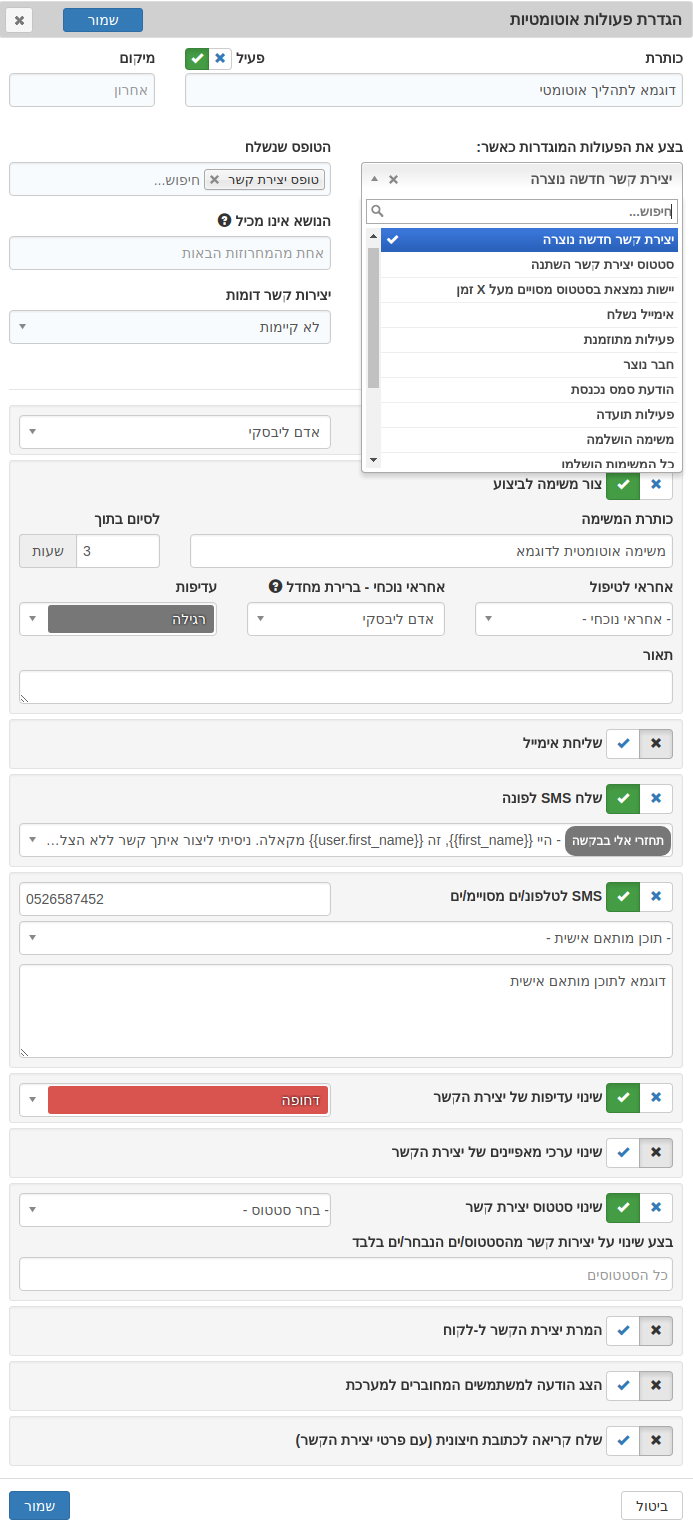Click the כותרת המשימה text field
This screenshot has height=1530, width=693.
431,551
